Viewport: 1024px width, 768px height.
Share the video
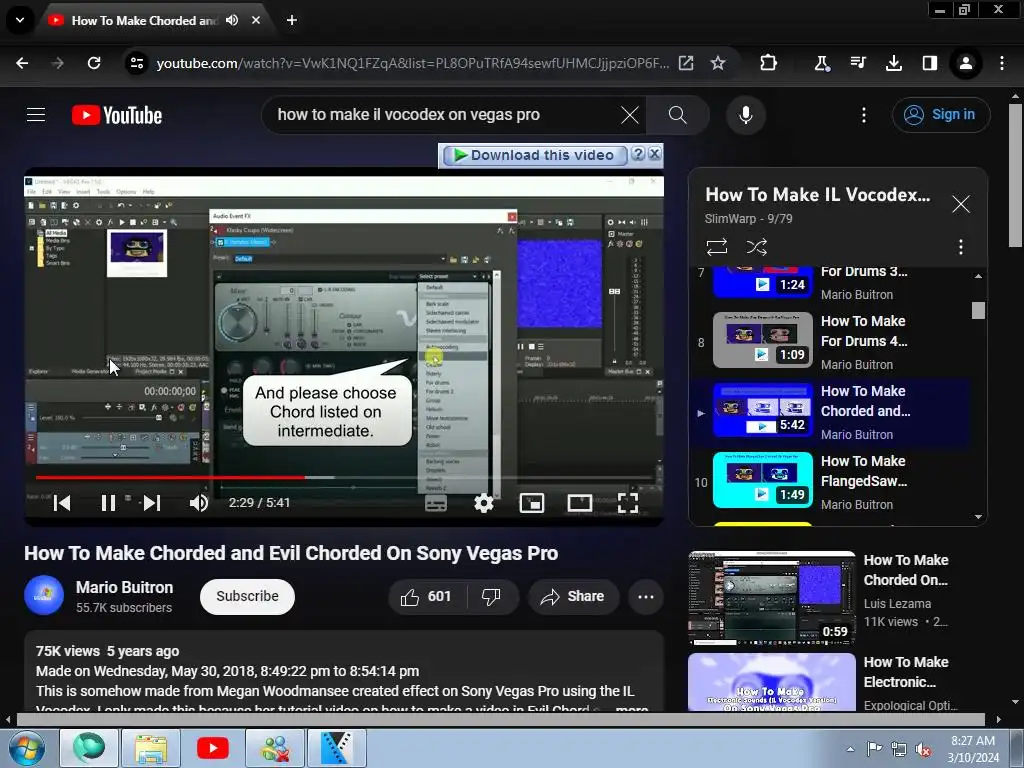point(573,596)
